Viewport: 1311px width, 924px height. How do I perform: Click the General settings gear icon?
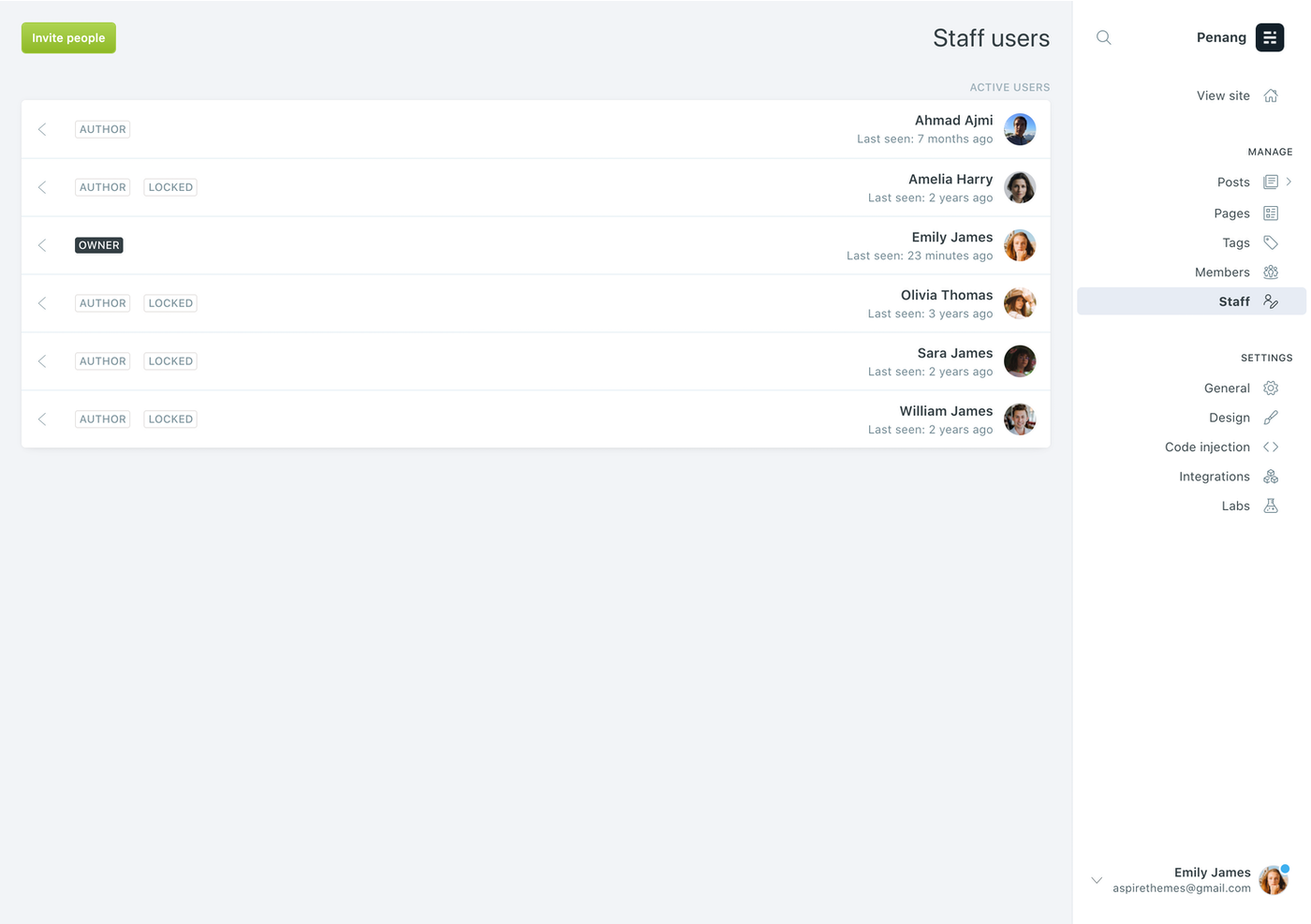(x=1271, y=389)
